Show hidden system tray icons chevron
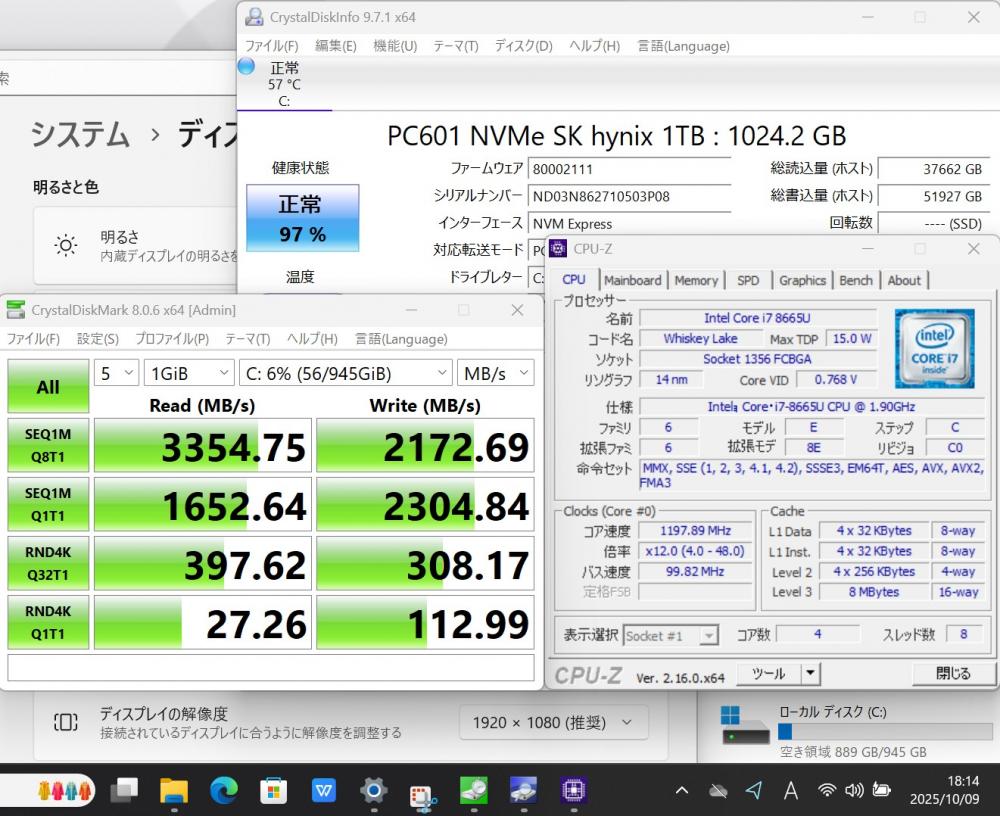Viewport: 1000px width, 816px height. tap(682, 791)
